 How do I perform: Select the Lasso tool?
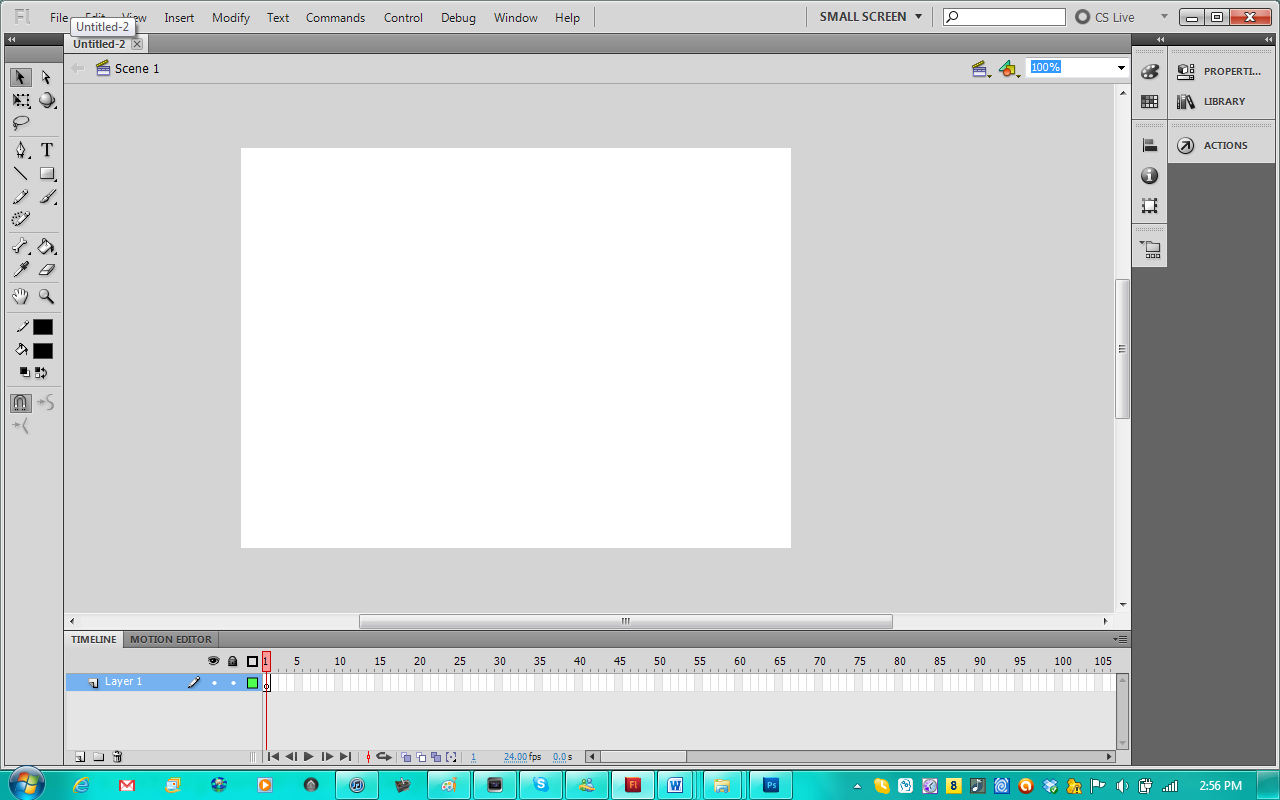click(x=20, y=123)
